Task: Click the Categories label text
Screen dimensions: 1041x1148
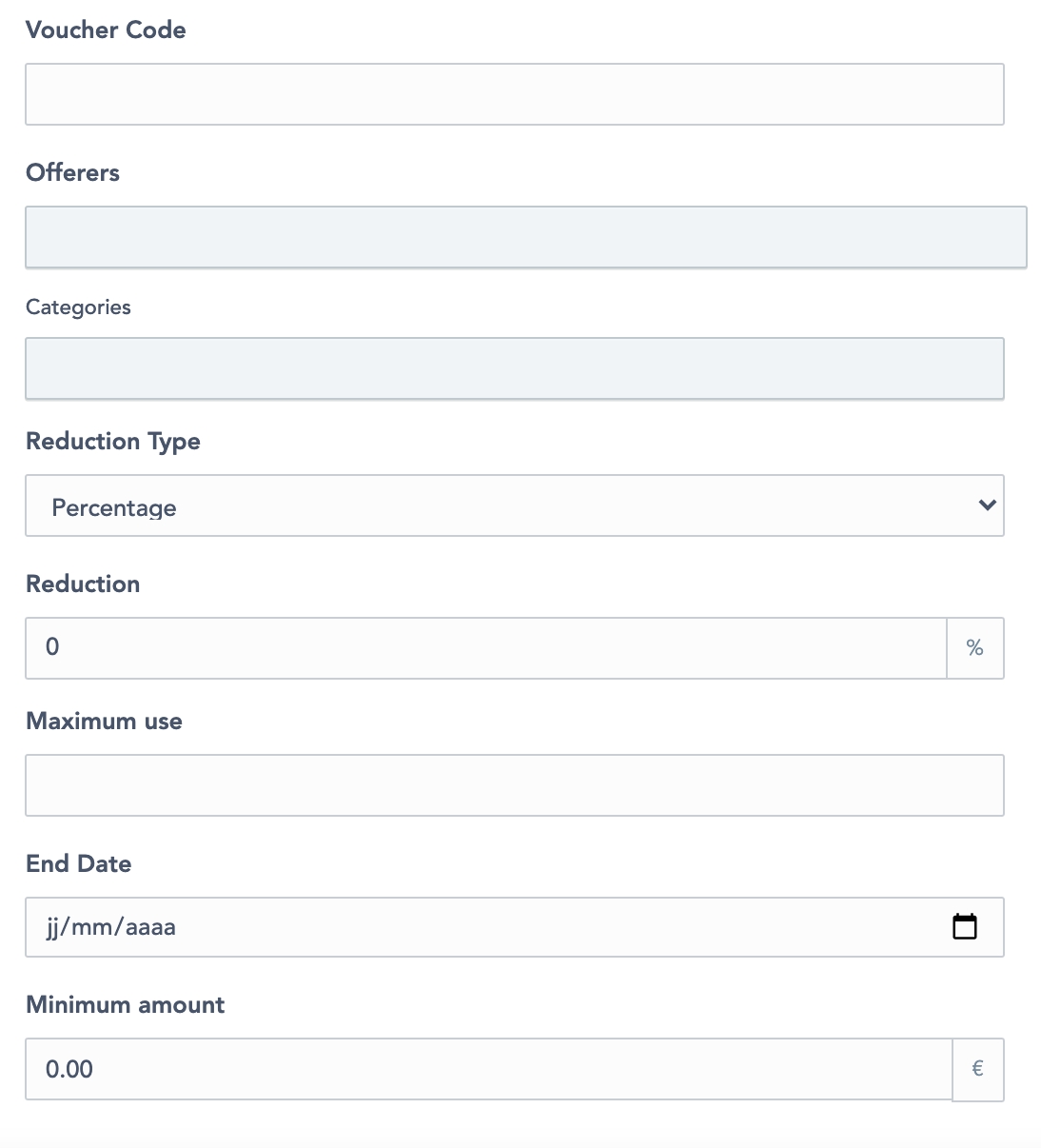Action: 78,307
